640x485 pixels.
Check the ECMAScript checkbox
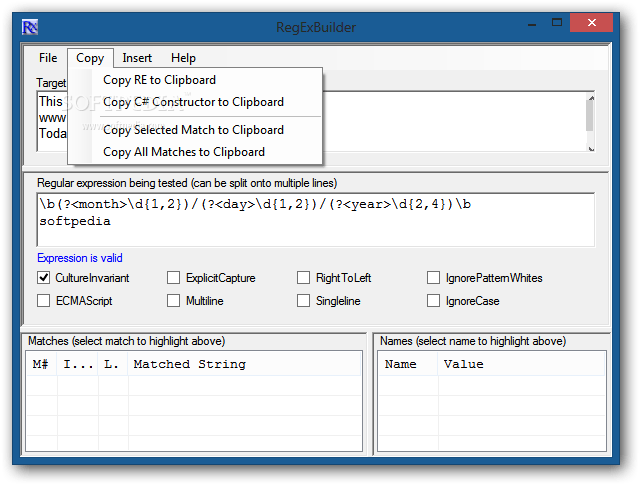[x=44, y=300]
